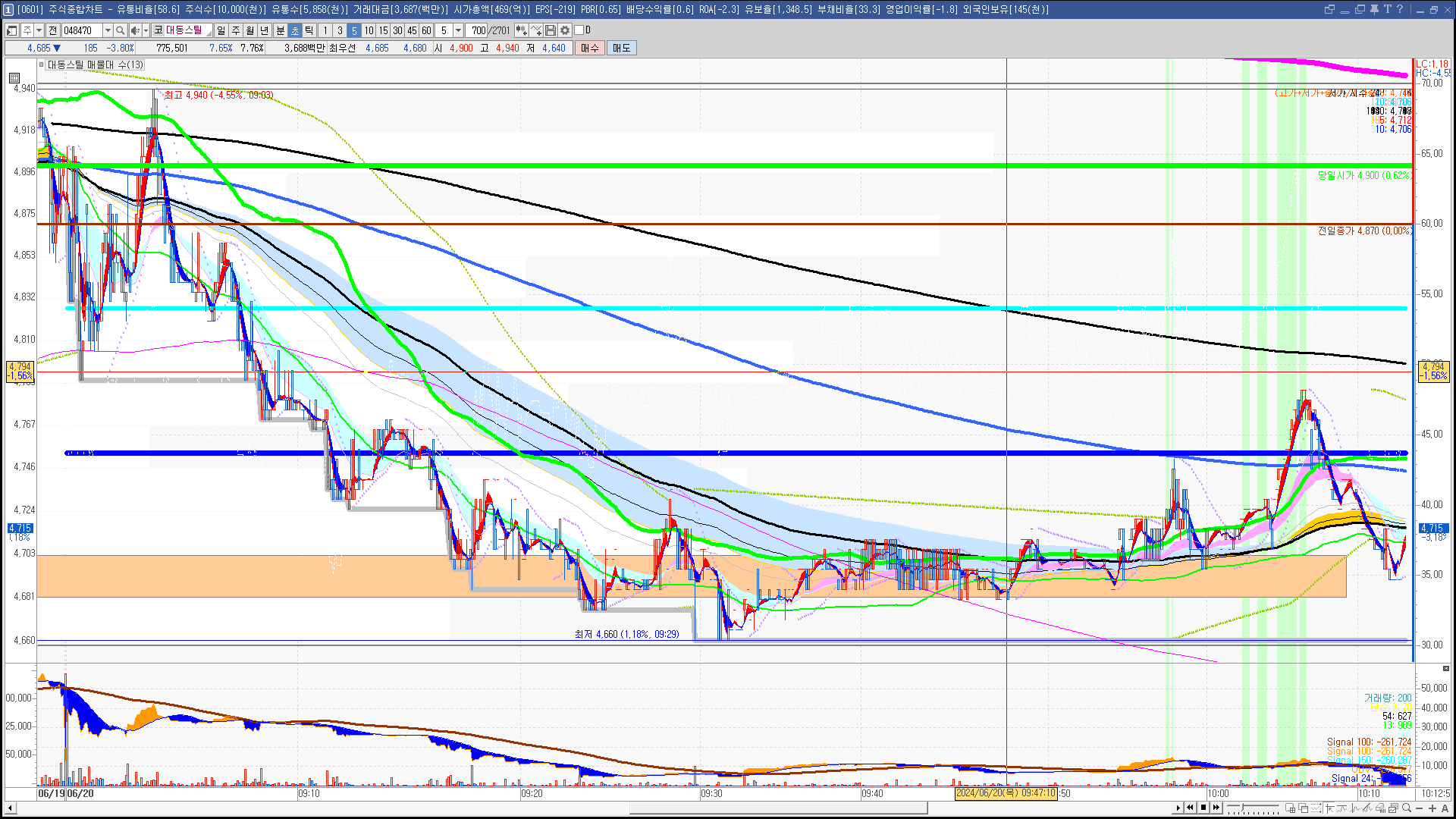
Task: Click the sound speaker icon
Action: 134,30
